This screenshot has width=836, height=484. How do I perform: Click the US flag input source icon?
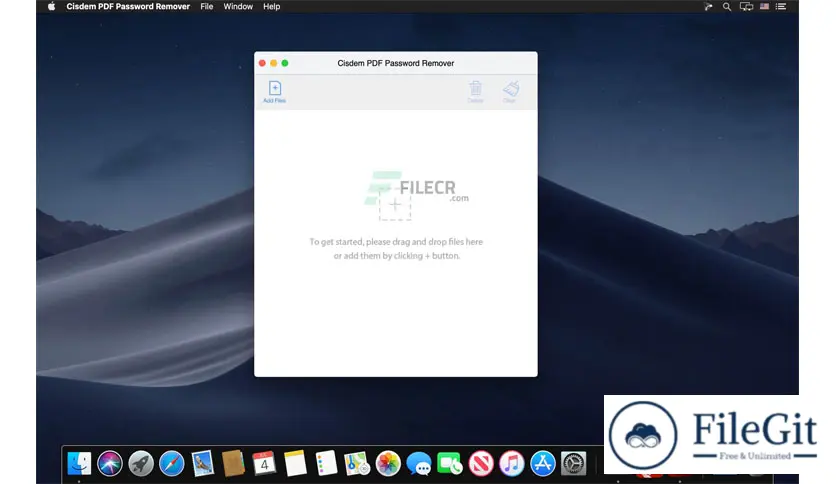coord(765,6)
